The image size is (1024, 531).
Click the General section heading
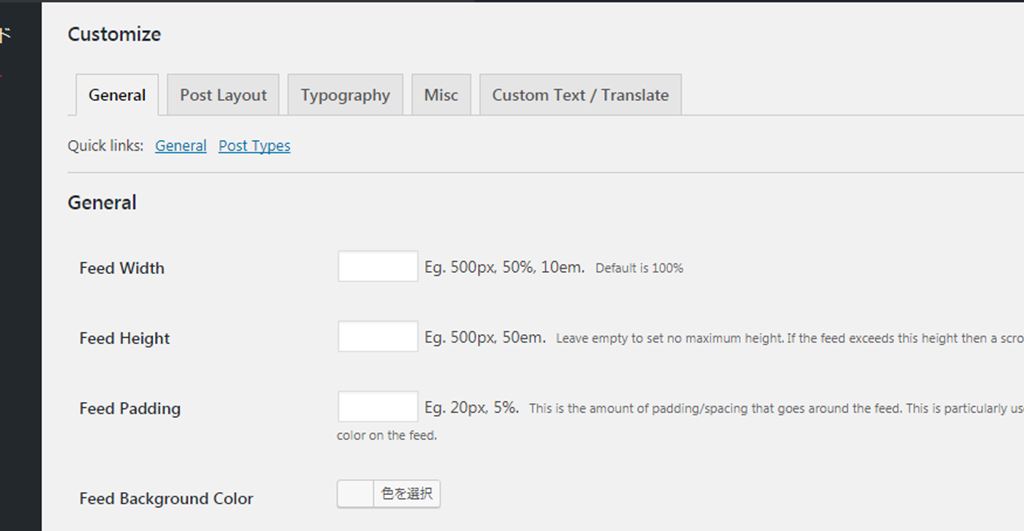click(102, 203)
